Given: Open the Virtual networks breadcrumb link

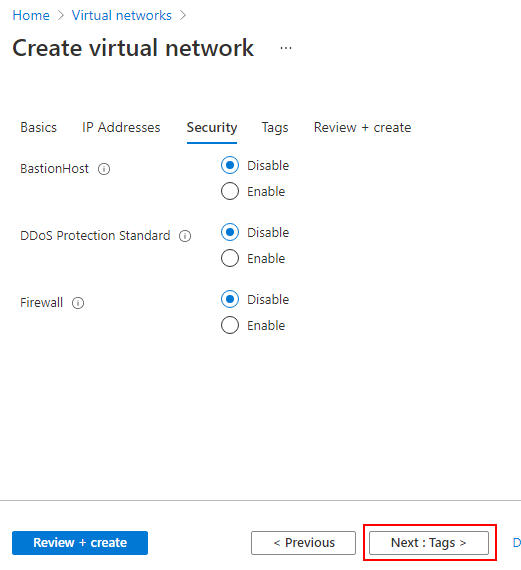Looking at the screenshot, I should pos(121,15).
